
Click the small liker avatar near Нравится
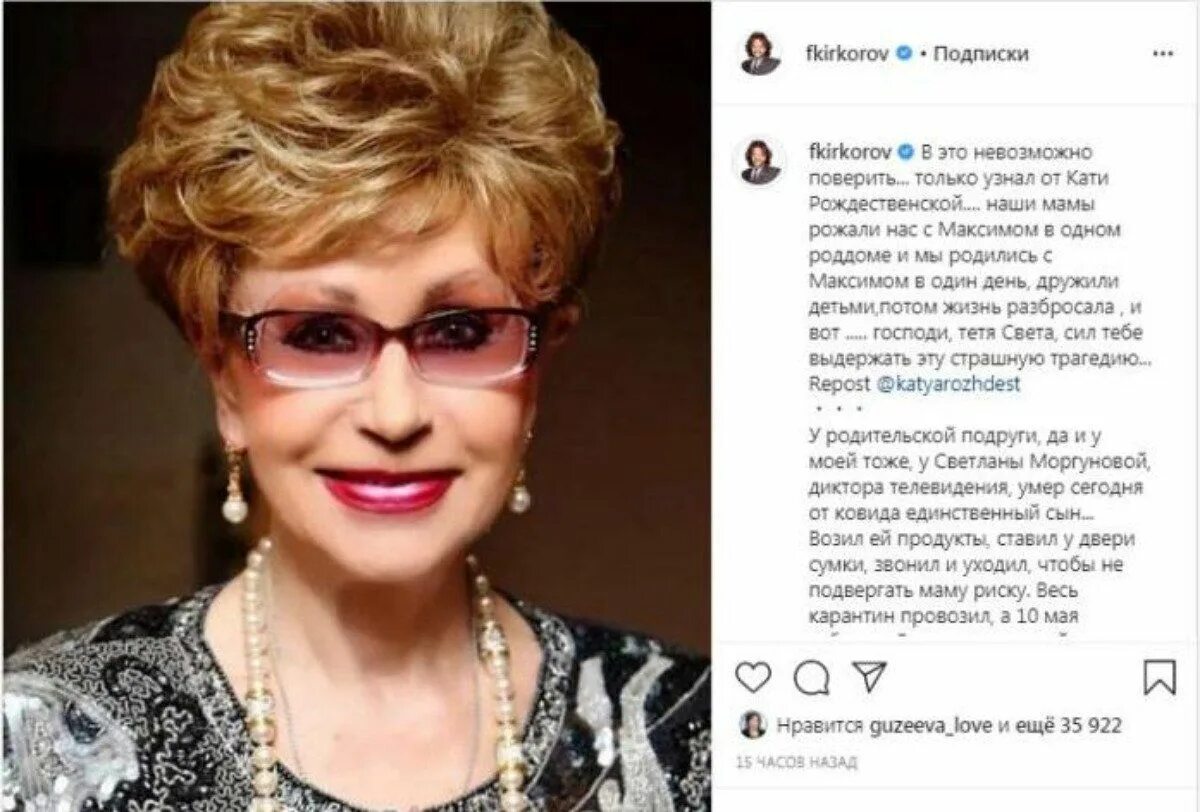tap(753, 725)
